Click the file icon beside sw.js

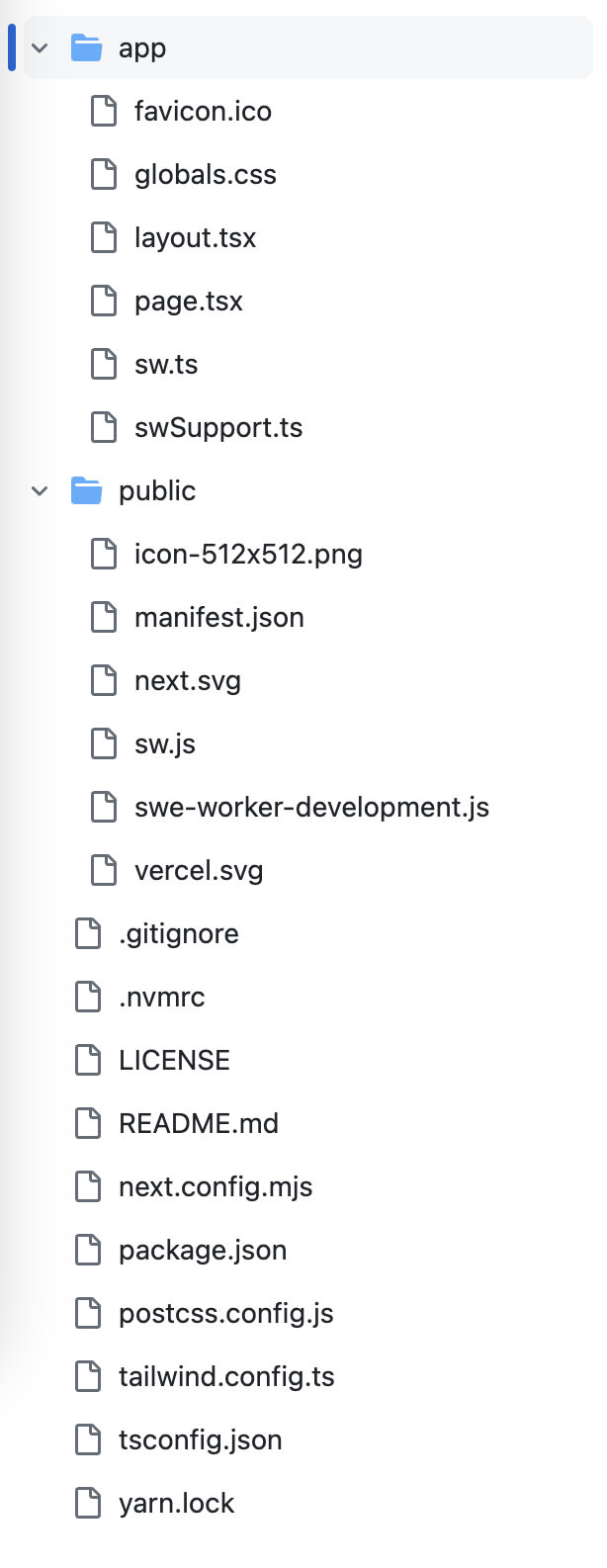(x=104, y=743)
